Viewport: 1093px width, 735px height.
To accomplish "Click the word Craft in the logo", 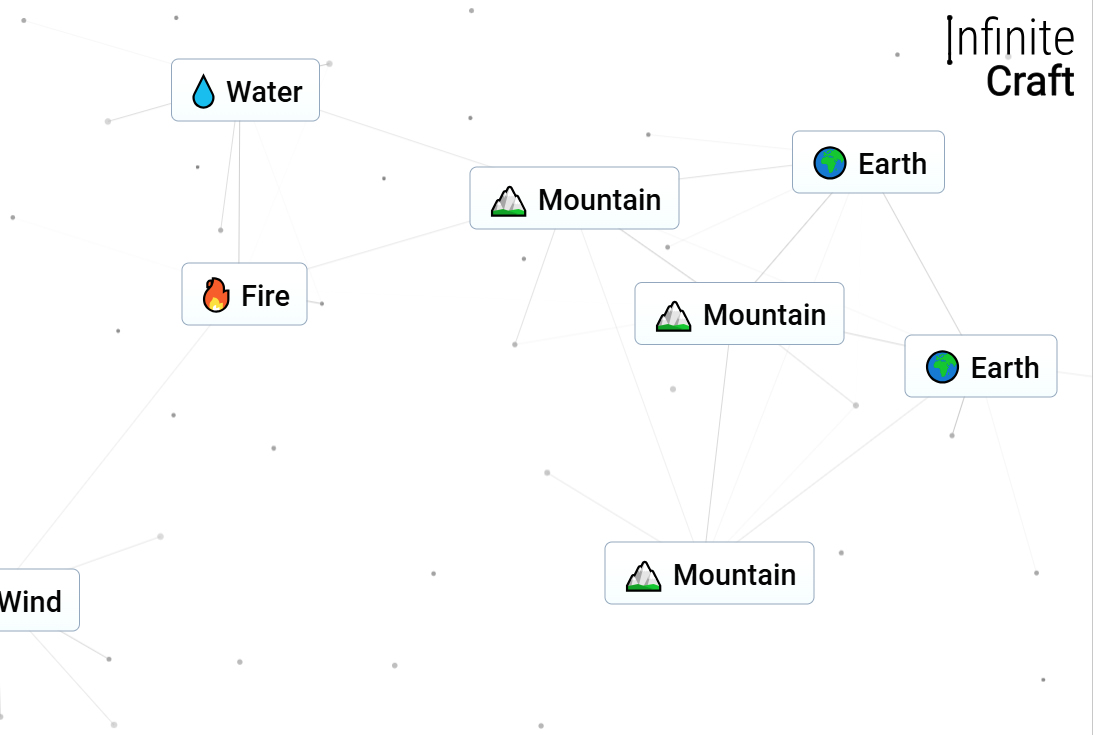I will [x=1029, y=82].
